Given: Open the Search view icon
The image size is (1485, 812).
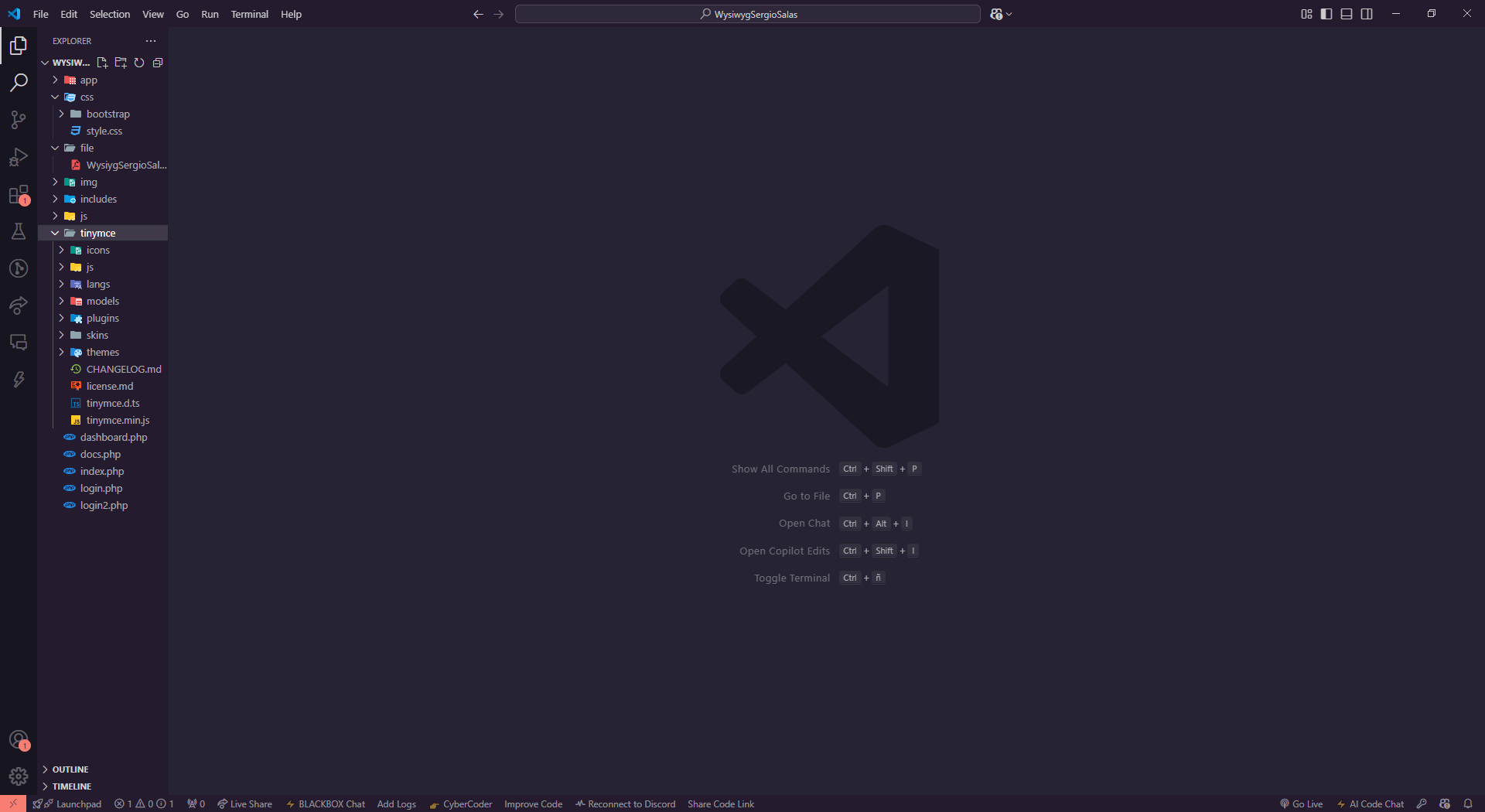Looking at the screenshot, I should coord(19,83).
